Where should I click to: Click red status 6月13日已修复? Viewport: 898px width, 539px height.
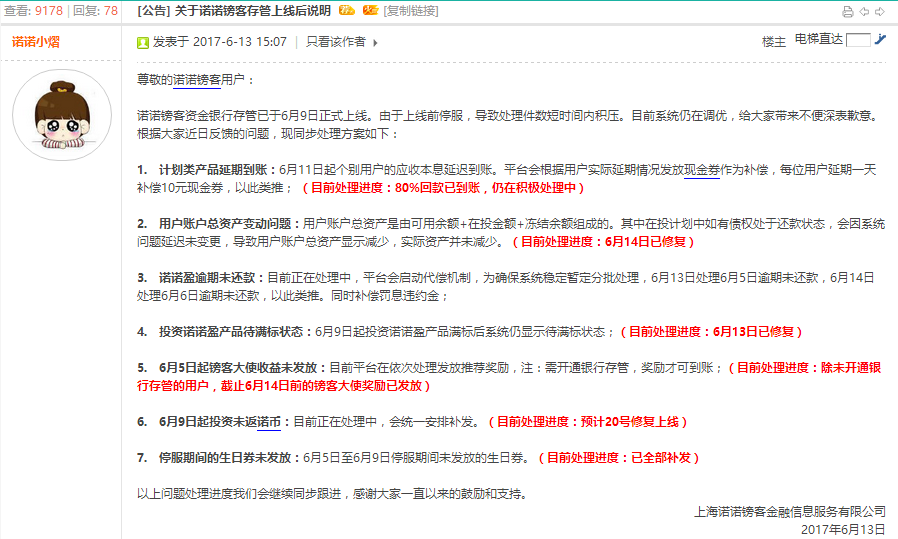[753, 332]
